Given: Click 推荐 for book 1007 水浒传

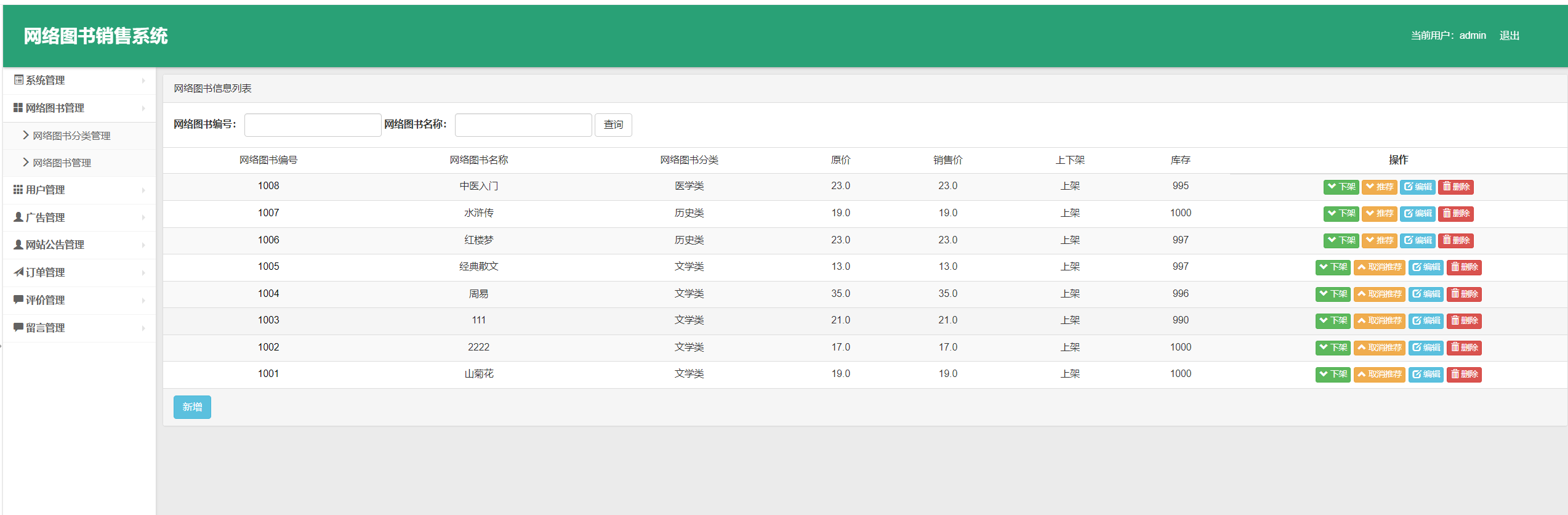Looking at the screenshot, I should pos(1379,214).
